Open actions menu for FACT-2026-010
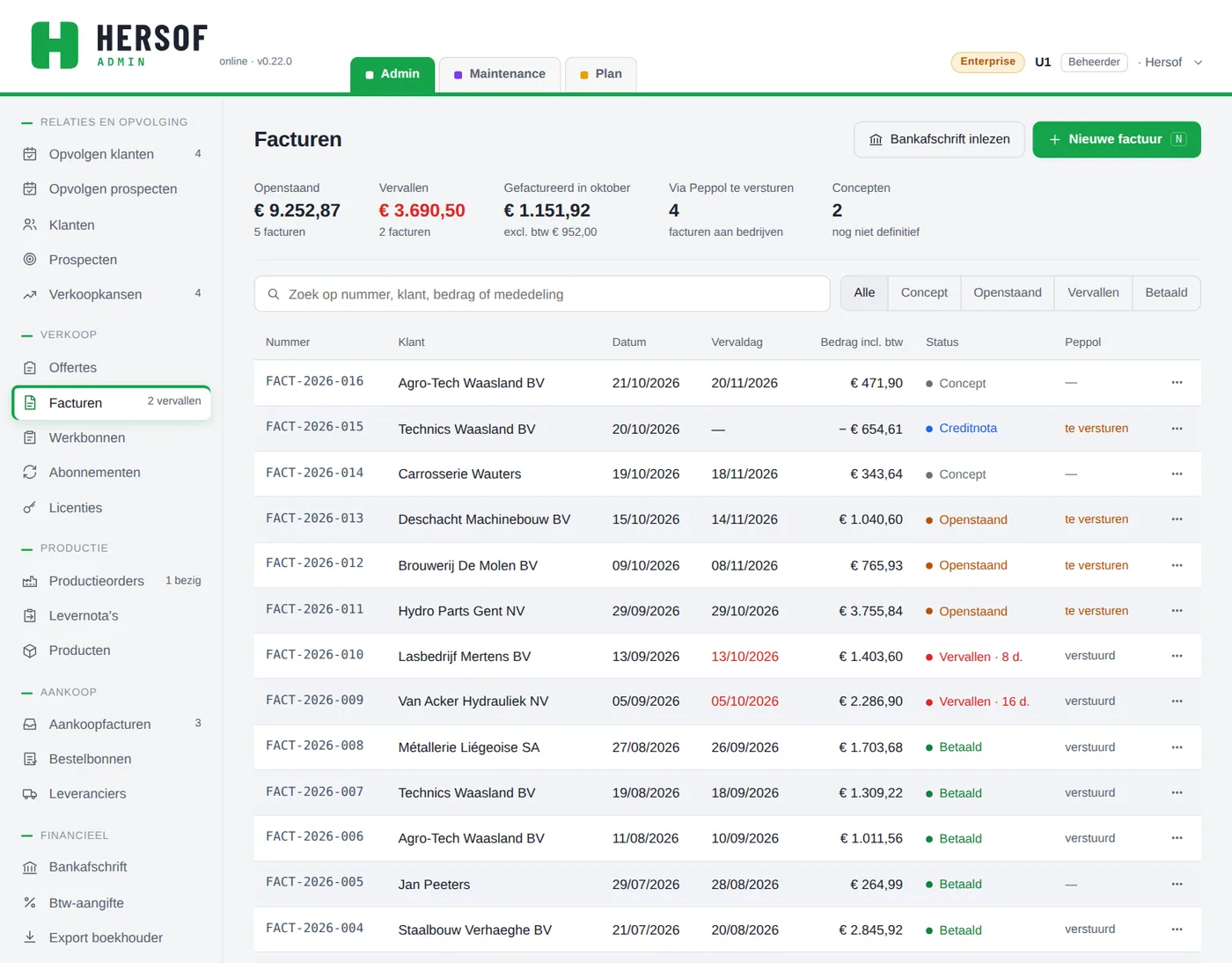The height and width of the screenshot is (963, 1232). (1177, 656)
